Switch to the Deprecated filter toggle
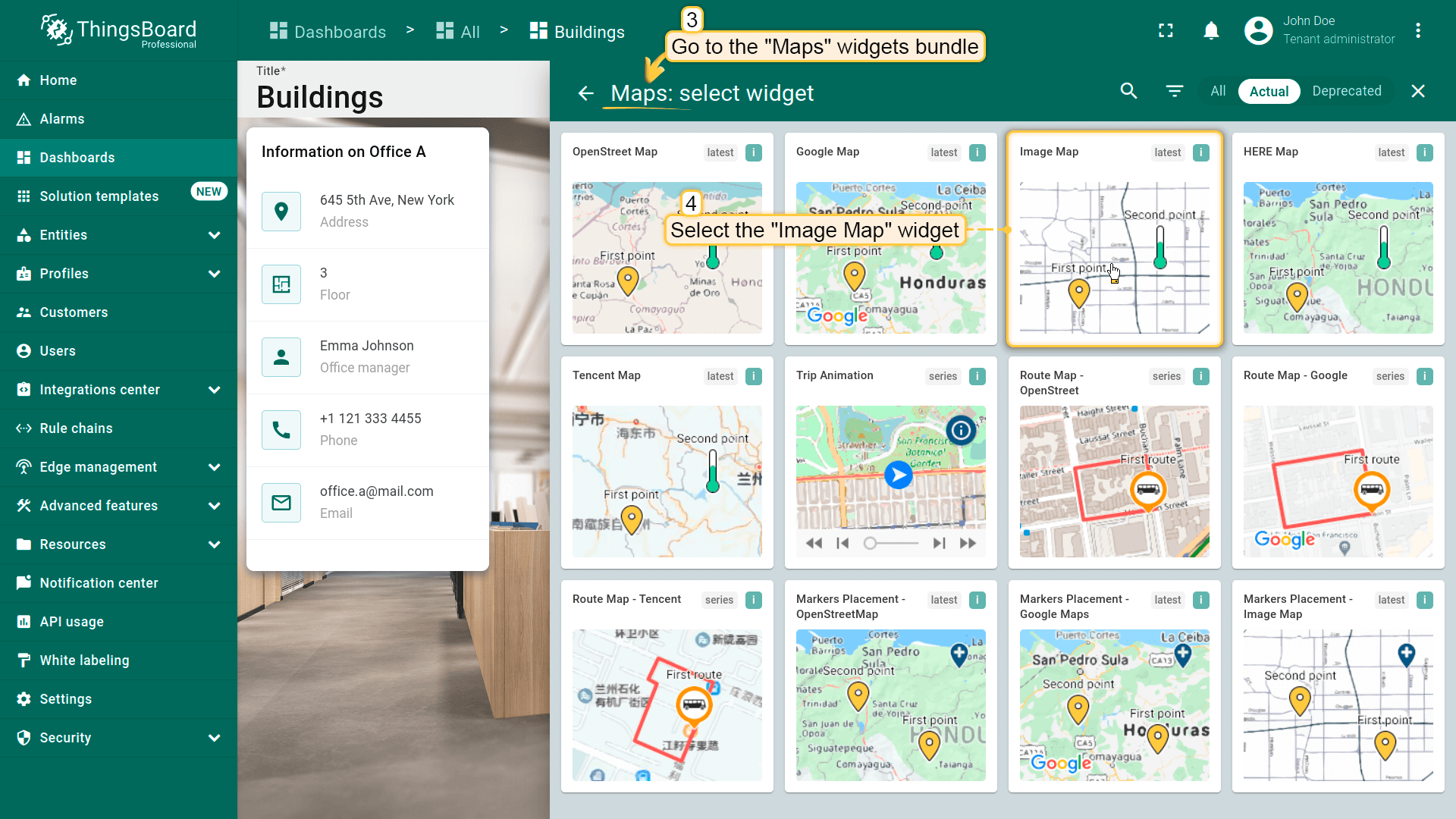This screenshot has width=1456, height=819. tap(1346, 91)
